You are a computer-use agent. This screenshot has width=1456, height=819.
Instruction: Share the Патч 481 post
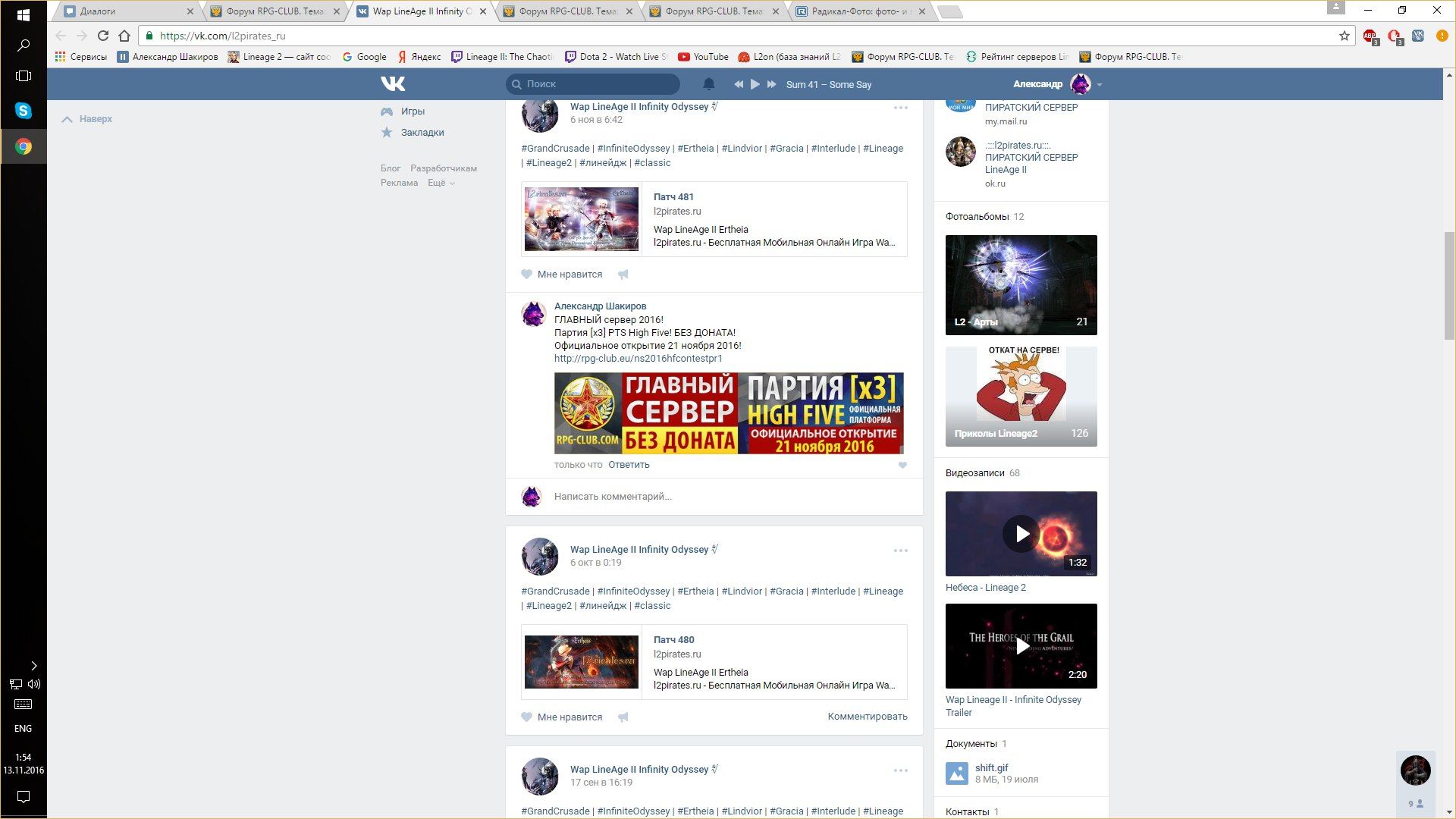coord(623,275)
